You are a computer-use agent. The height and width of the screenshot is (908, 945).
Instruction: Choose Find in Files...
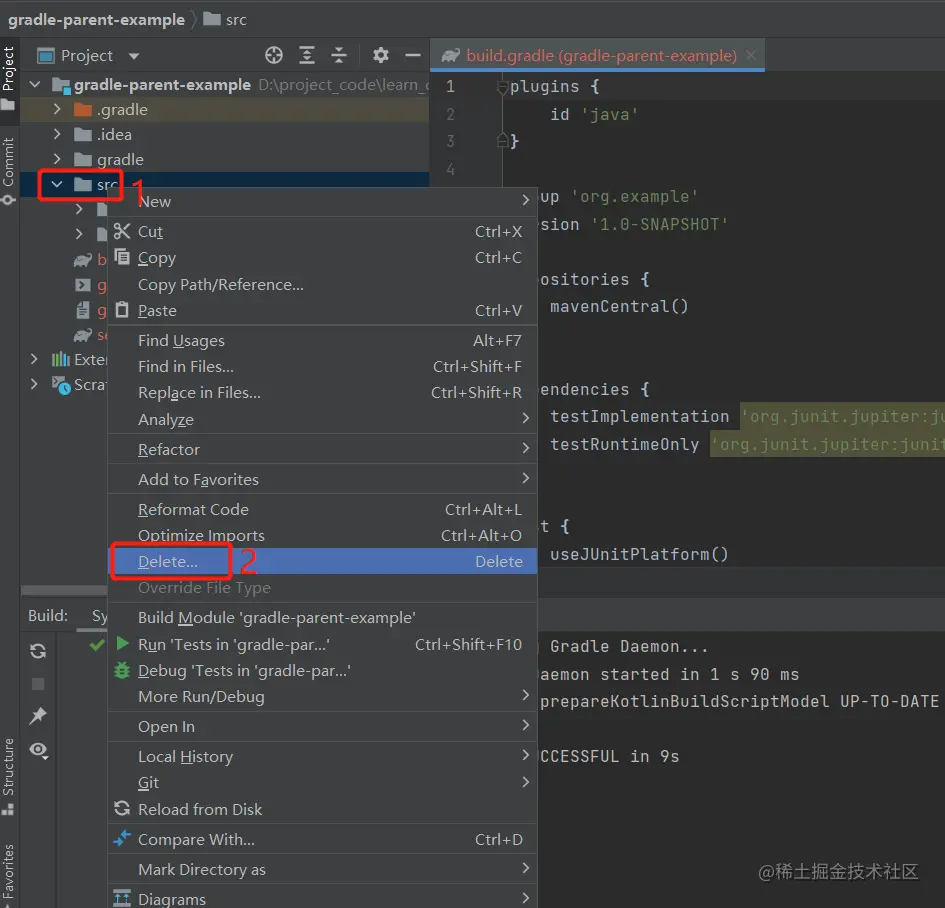pyautogui.click(x=322, y=366)
